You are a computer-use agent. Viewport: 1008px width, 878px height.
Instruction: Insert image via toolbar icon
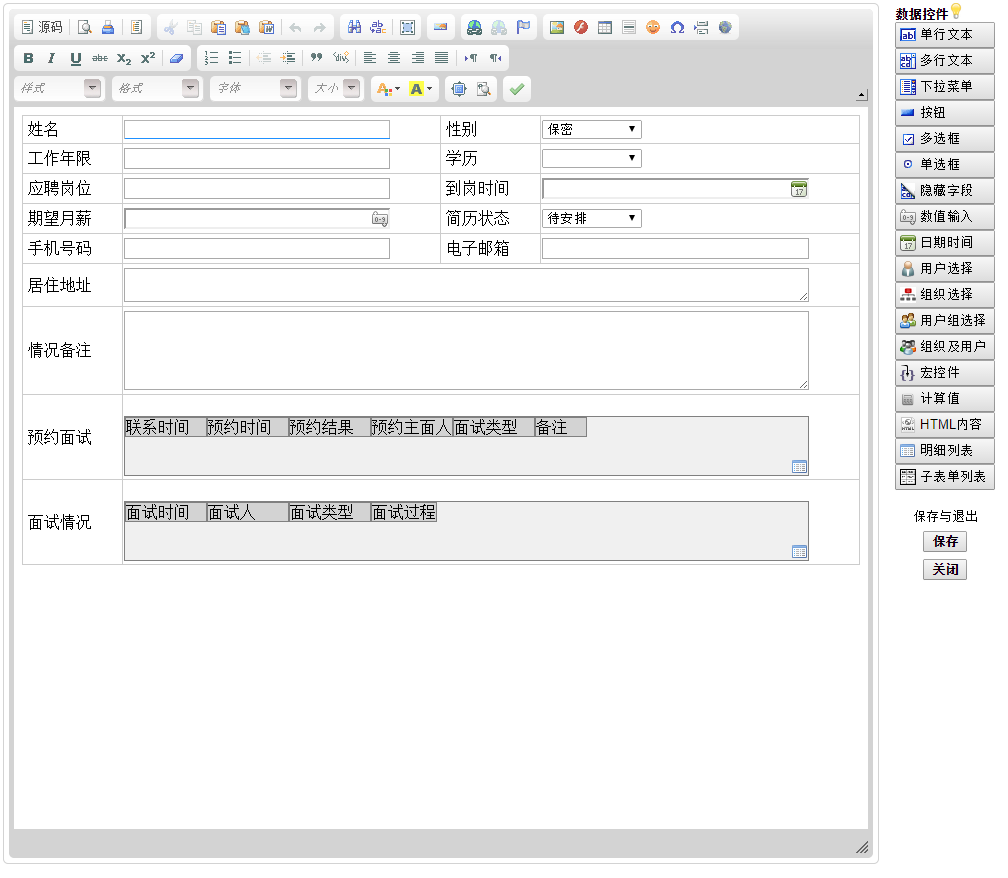[557, 28]
